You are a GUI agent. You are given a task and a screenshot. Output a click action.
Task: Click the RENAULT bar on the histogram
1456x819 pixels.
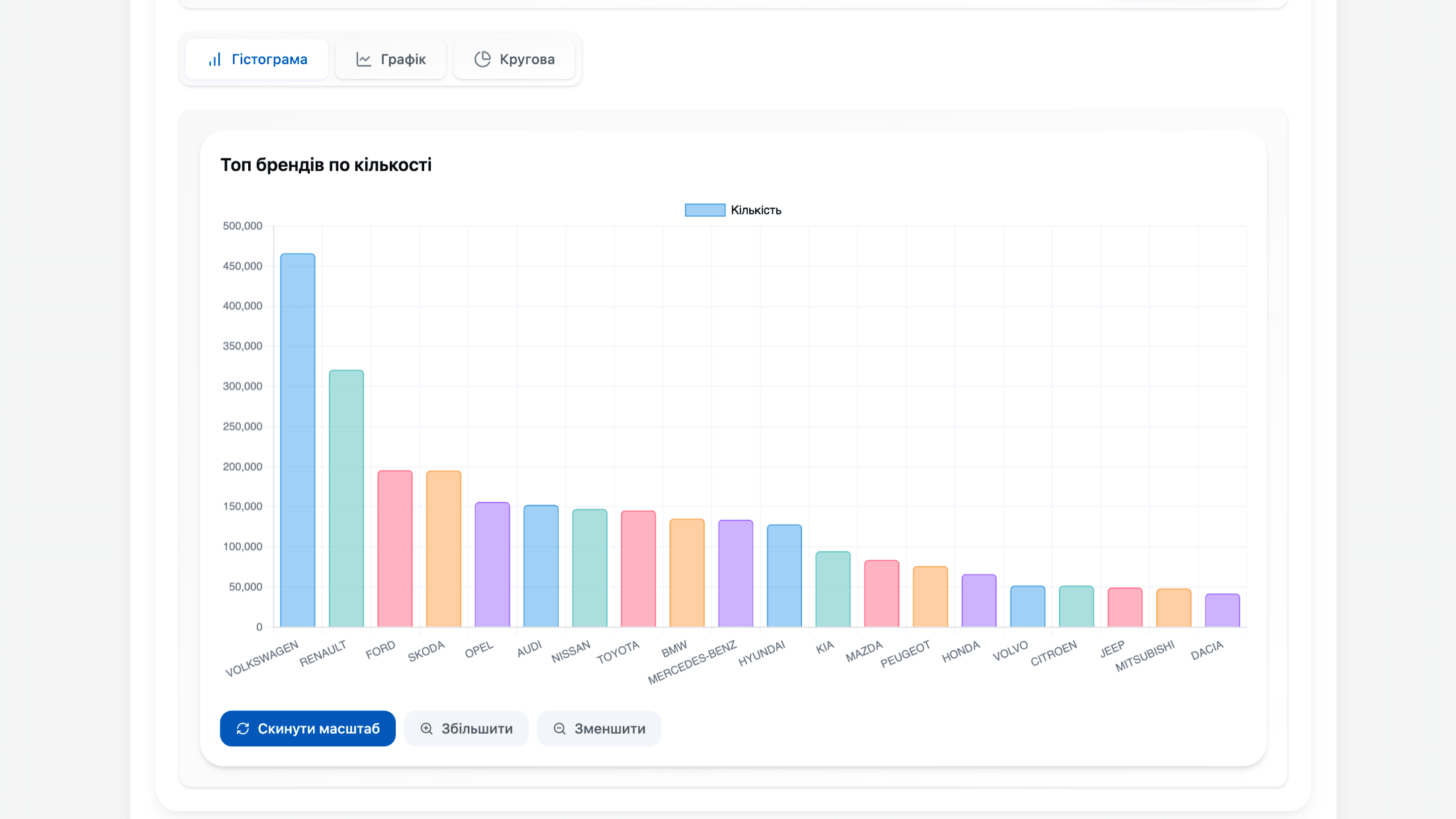[345, 497]
